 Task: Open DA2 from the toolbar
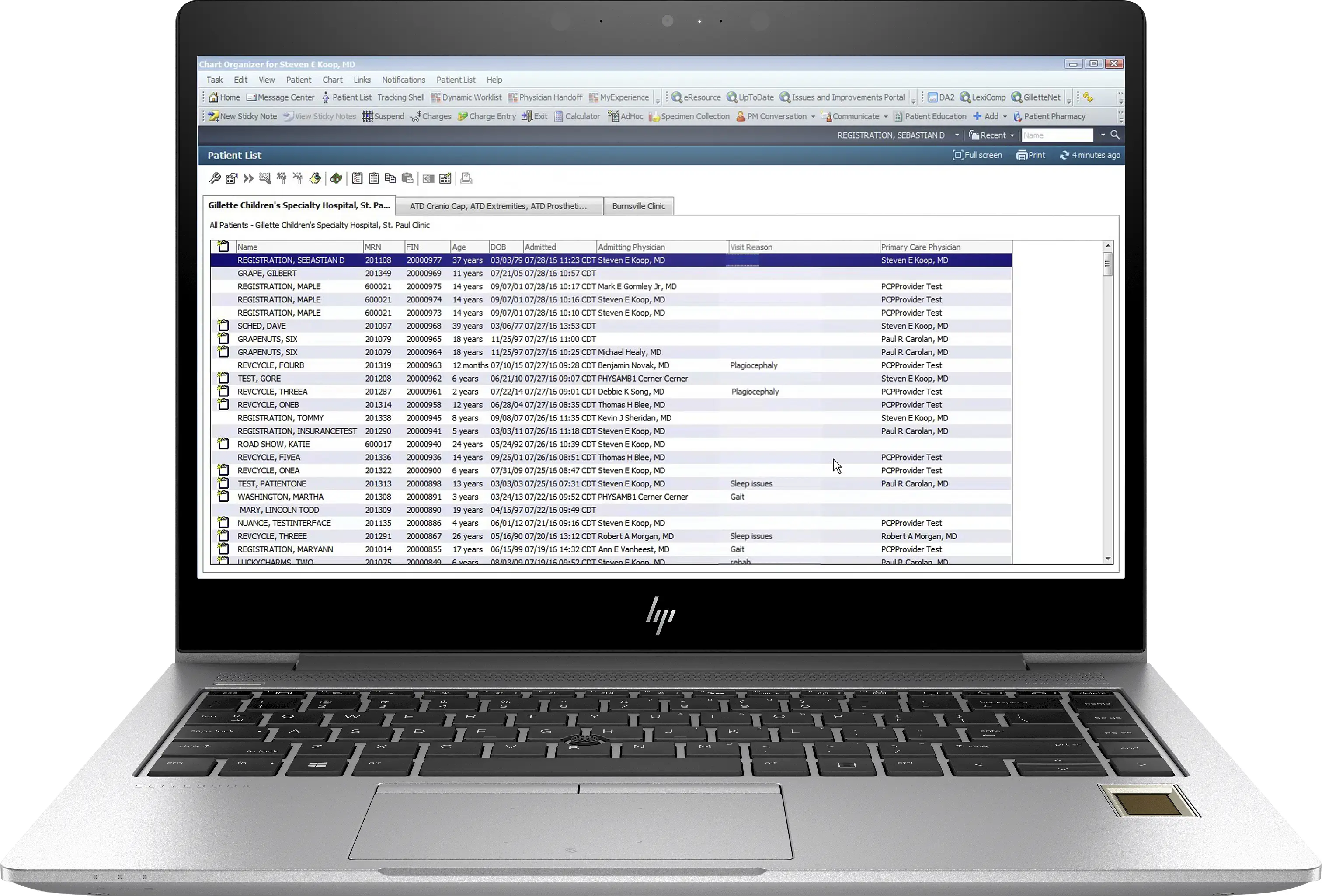coord(941,97)
